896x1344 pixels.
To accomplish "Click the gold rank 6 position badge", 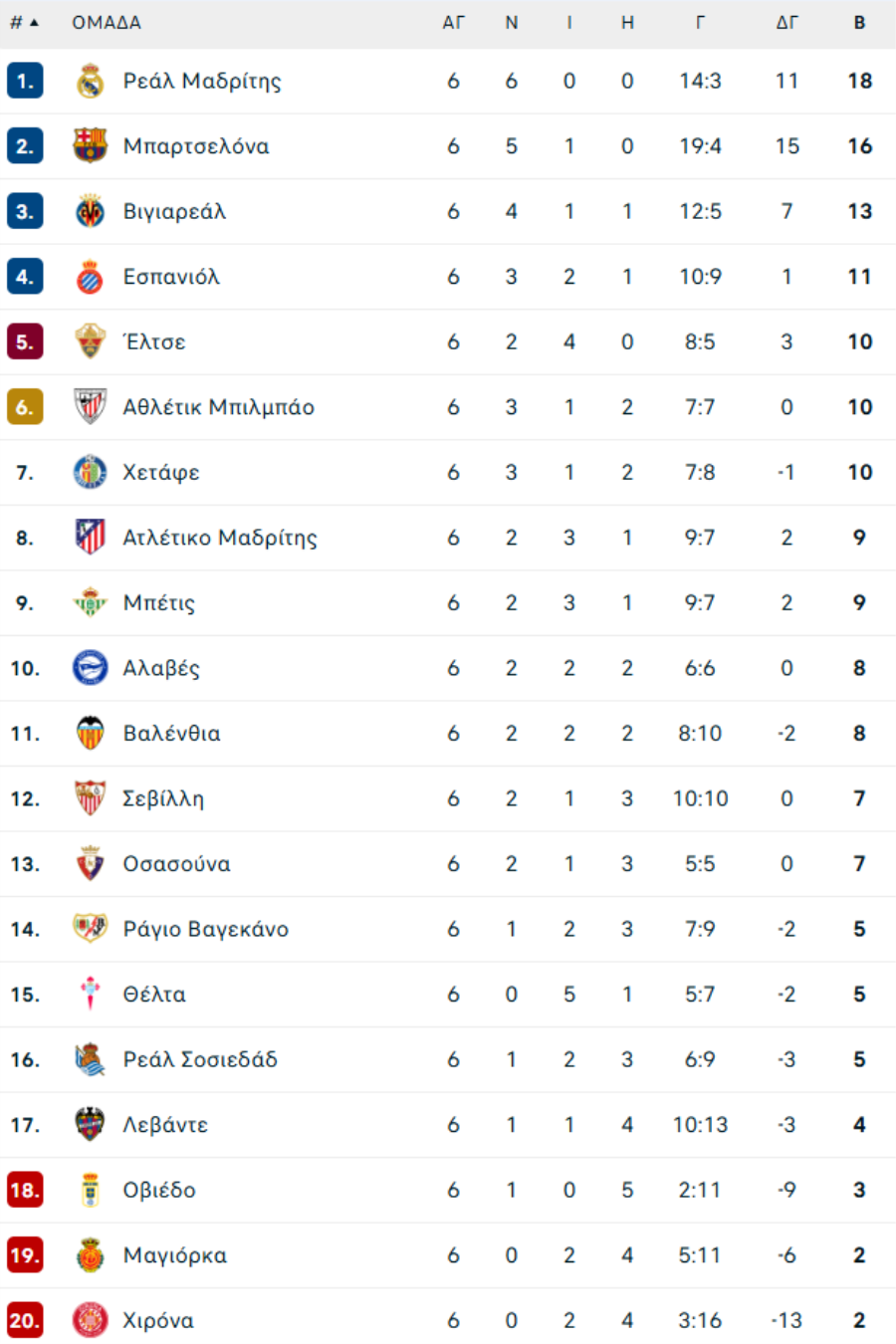I will (x=25, y=407).
